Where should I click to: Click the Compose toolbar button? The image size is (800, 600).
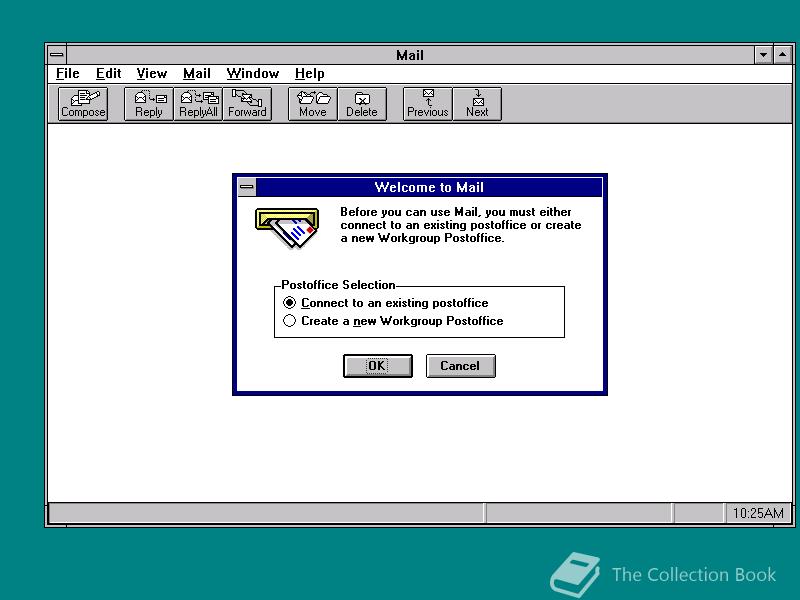pos(83,104)
